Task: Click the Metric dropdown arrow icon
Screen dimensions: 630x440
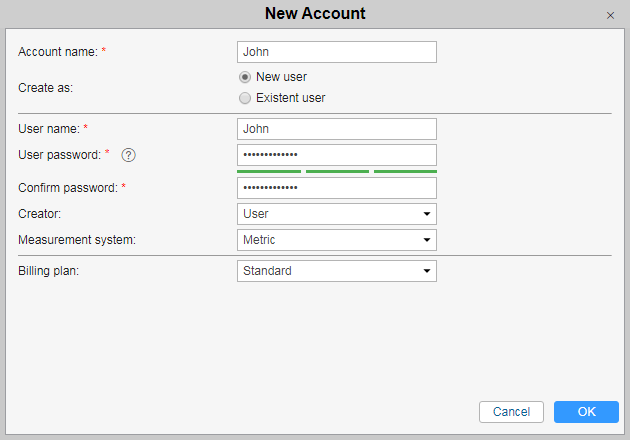Action: (427, 240)
